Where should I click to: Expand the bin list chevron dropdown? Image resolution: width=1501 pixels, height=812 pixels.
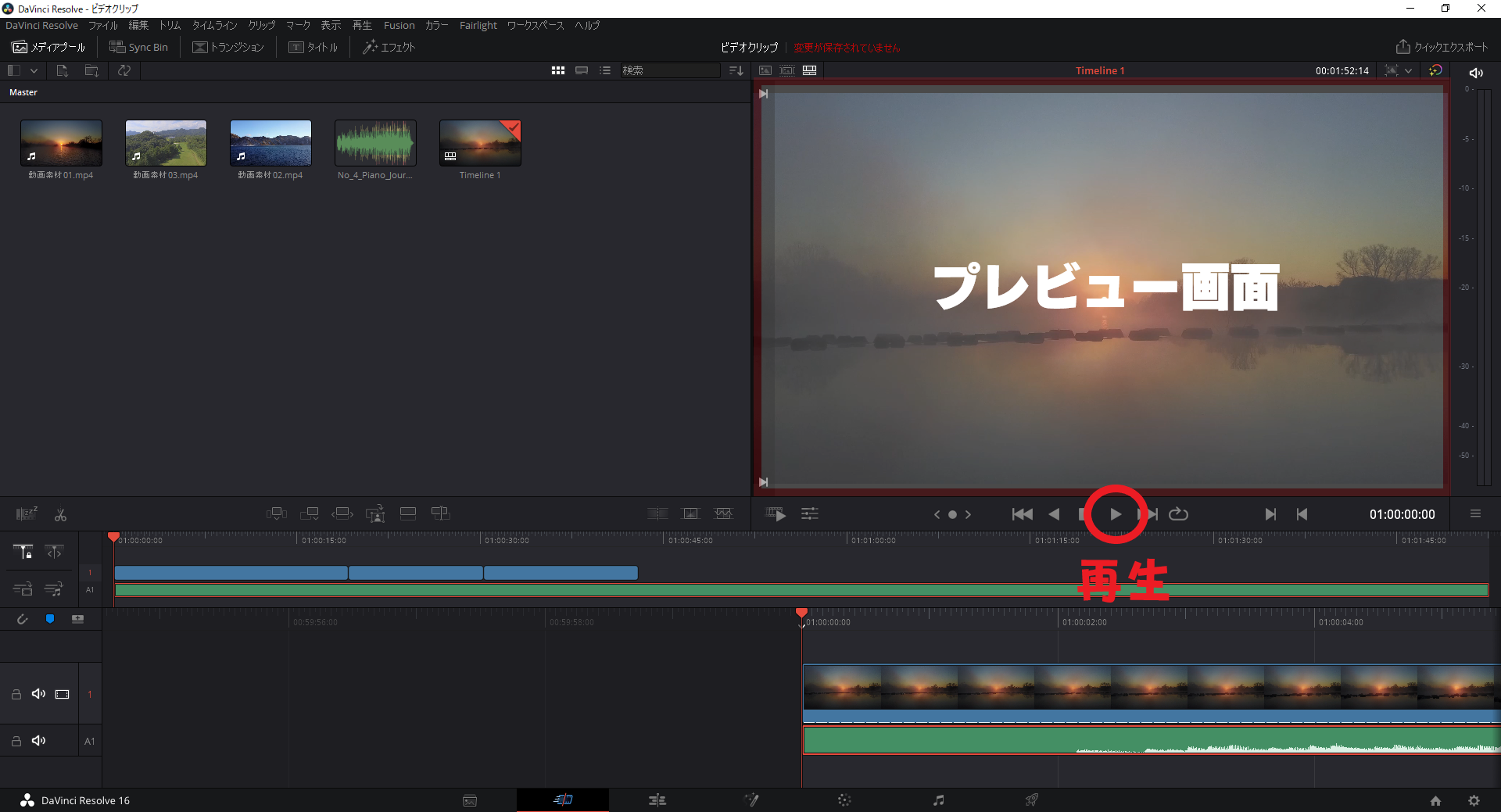coord(34,70)
